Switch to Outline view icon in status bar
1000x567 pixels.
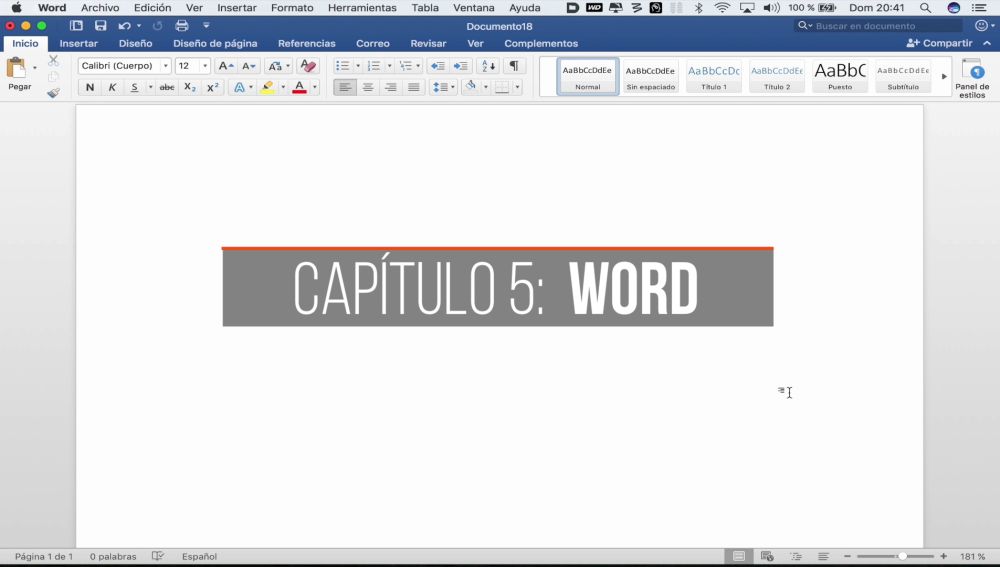[796, 556]
